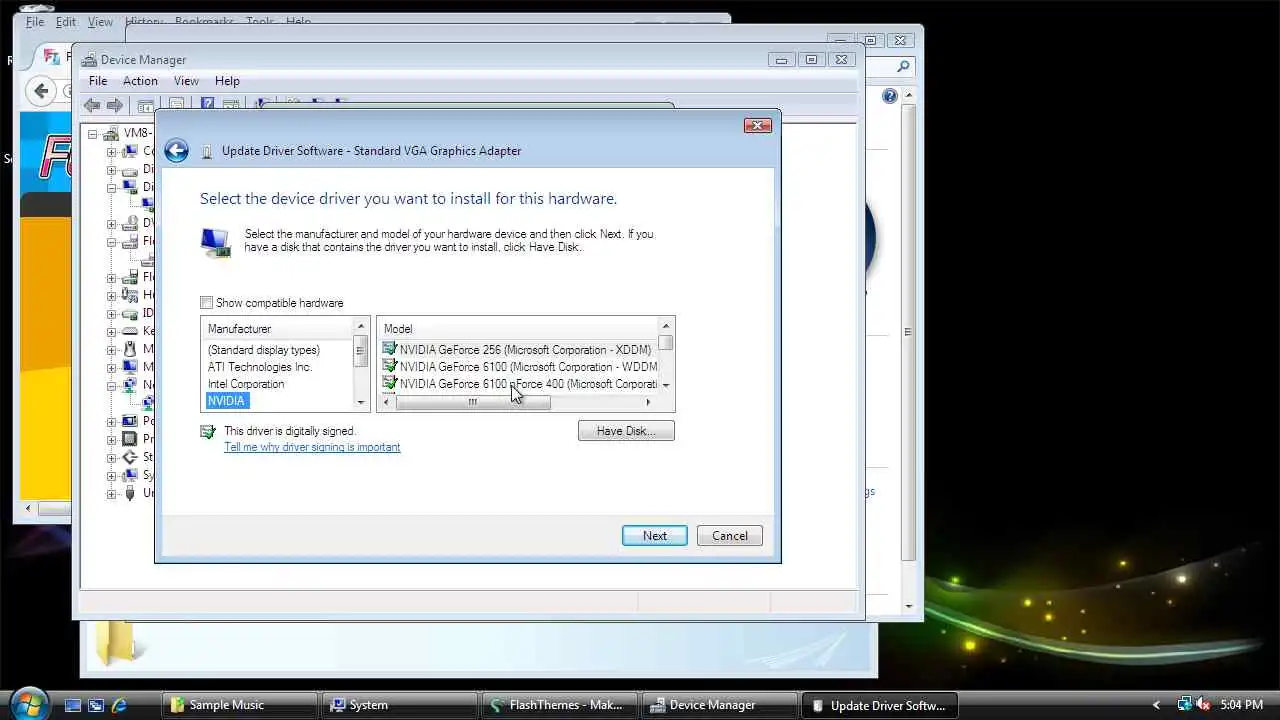The image size is (1280, 720).
Task: Click the network tray icon
Action: [x=1185, y=705]
